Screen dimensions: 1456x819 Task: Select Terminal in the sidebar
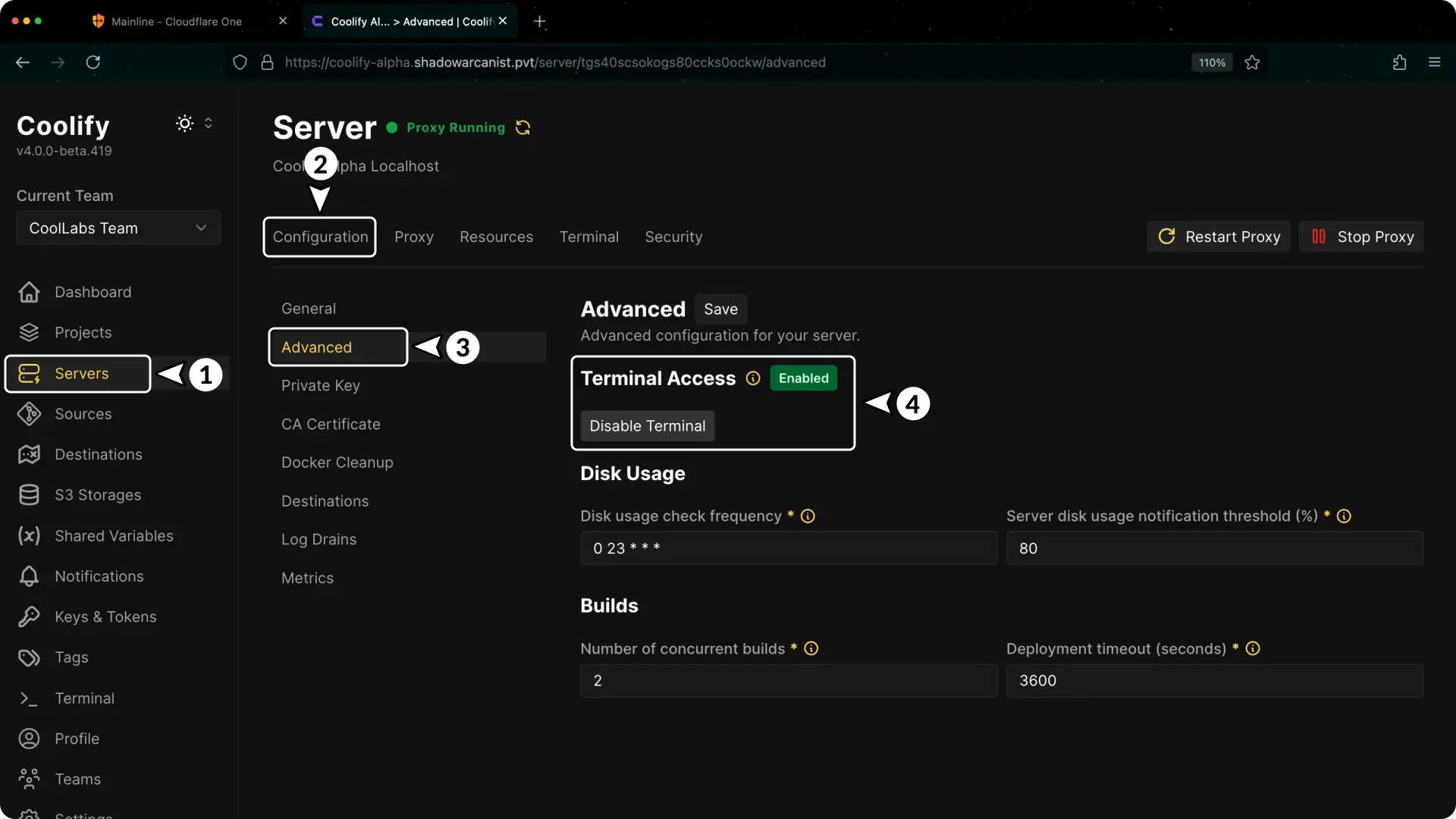[x=84, y=698]
